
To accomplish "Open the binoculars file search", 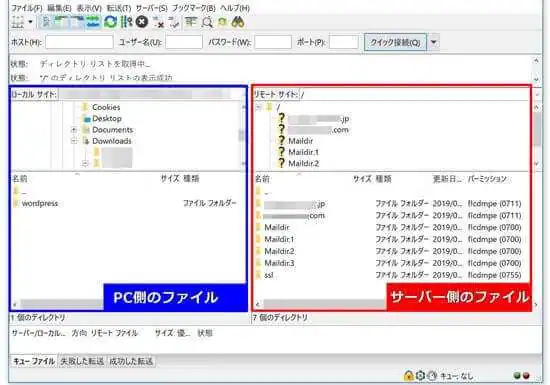I will pos(238,22).
